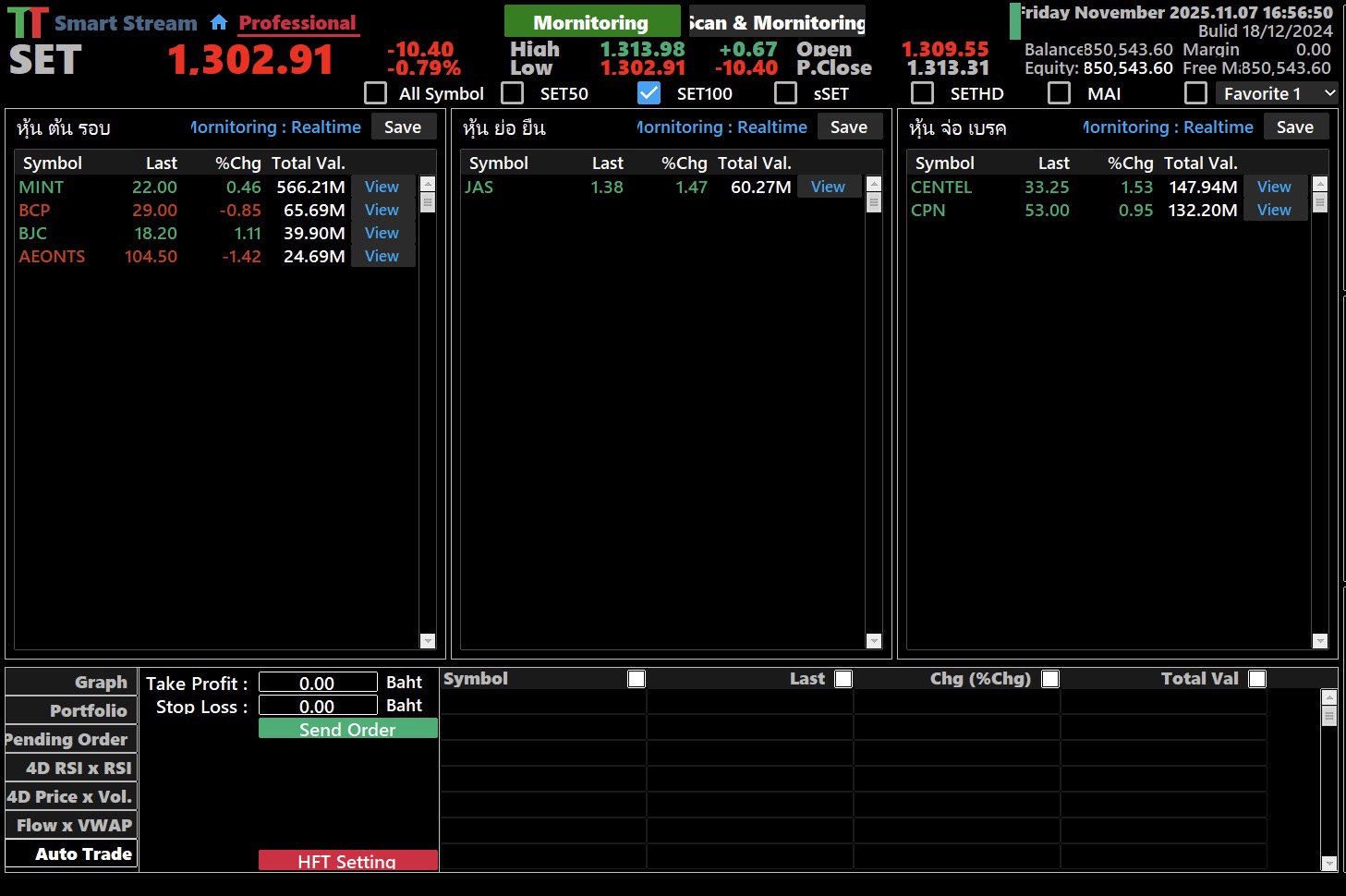Image resolution: width=1346 pixels, height=896 pixels.
Task: Click the Smart Stream logo icon
Action: tap(28, 23)
